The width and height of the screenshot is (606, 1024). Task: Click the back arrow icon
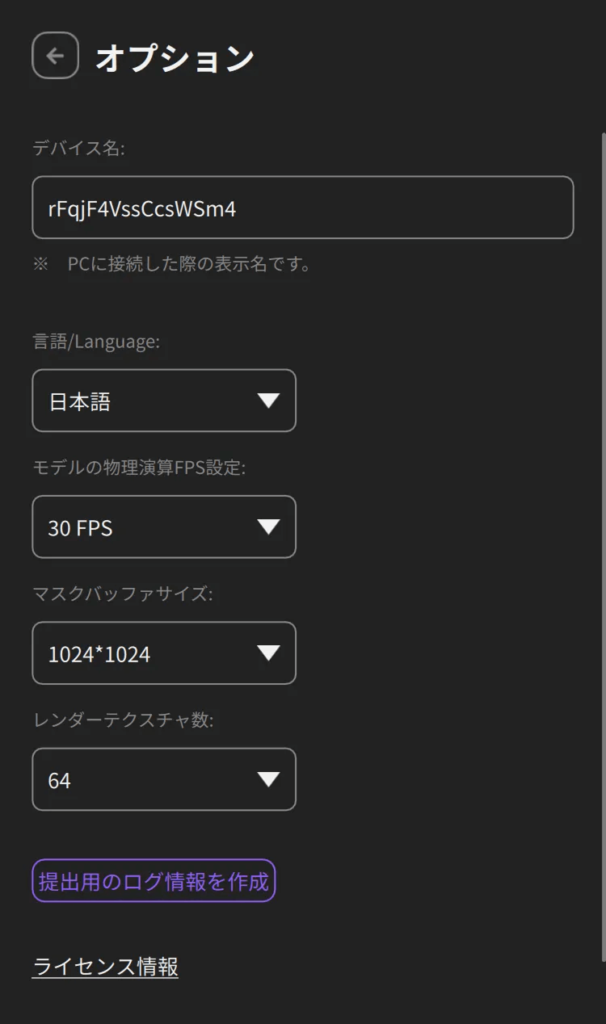coord(55,56)
